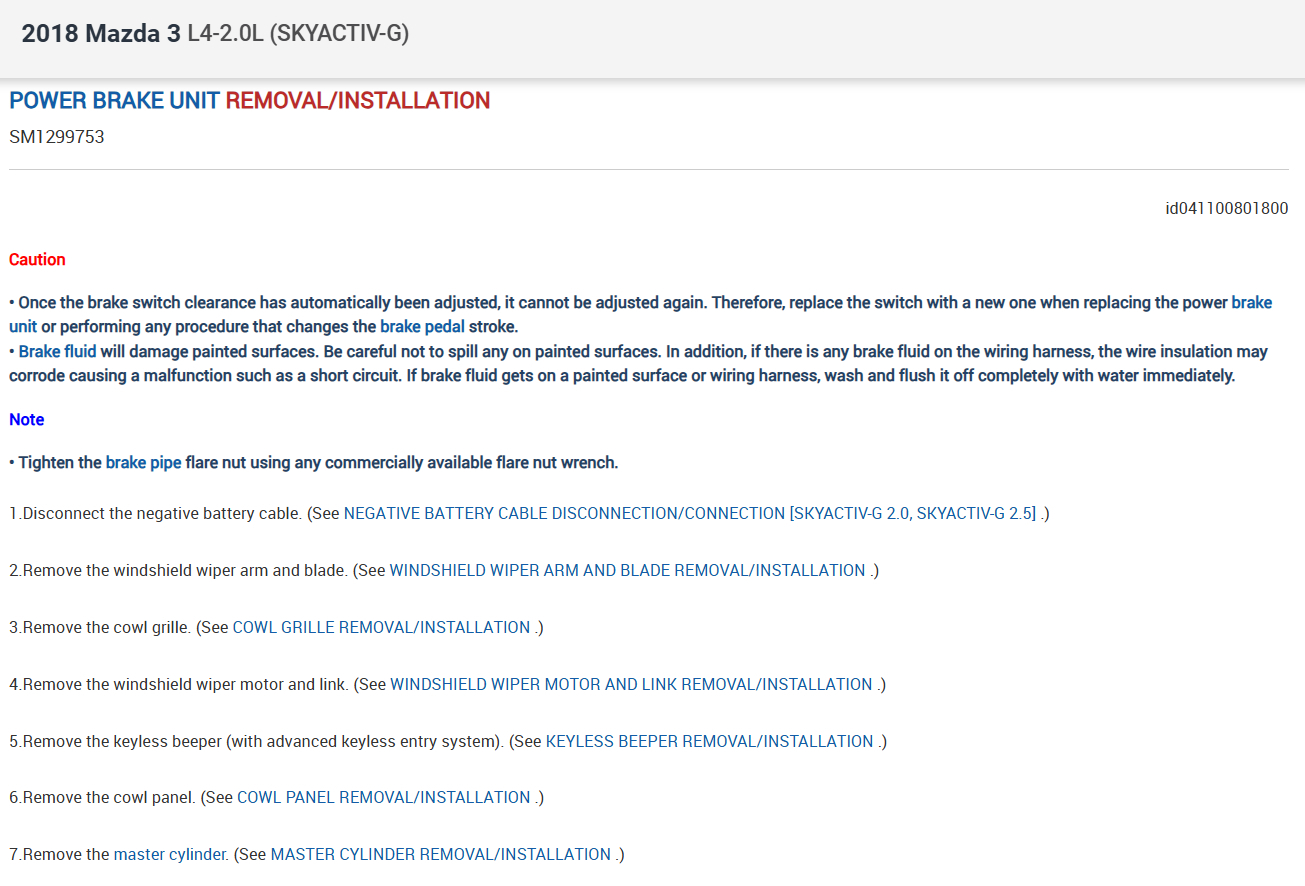This screenshot has width=1305, height=886.
Task: Open the NEGATIVE BATTERY CABLE DISCONNECTION/CONNECTION link
Action: coord(690,513)
